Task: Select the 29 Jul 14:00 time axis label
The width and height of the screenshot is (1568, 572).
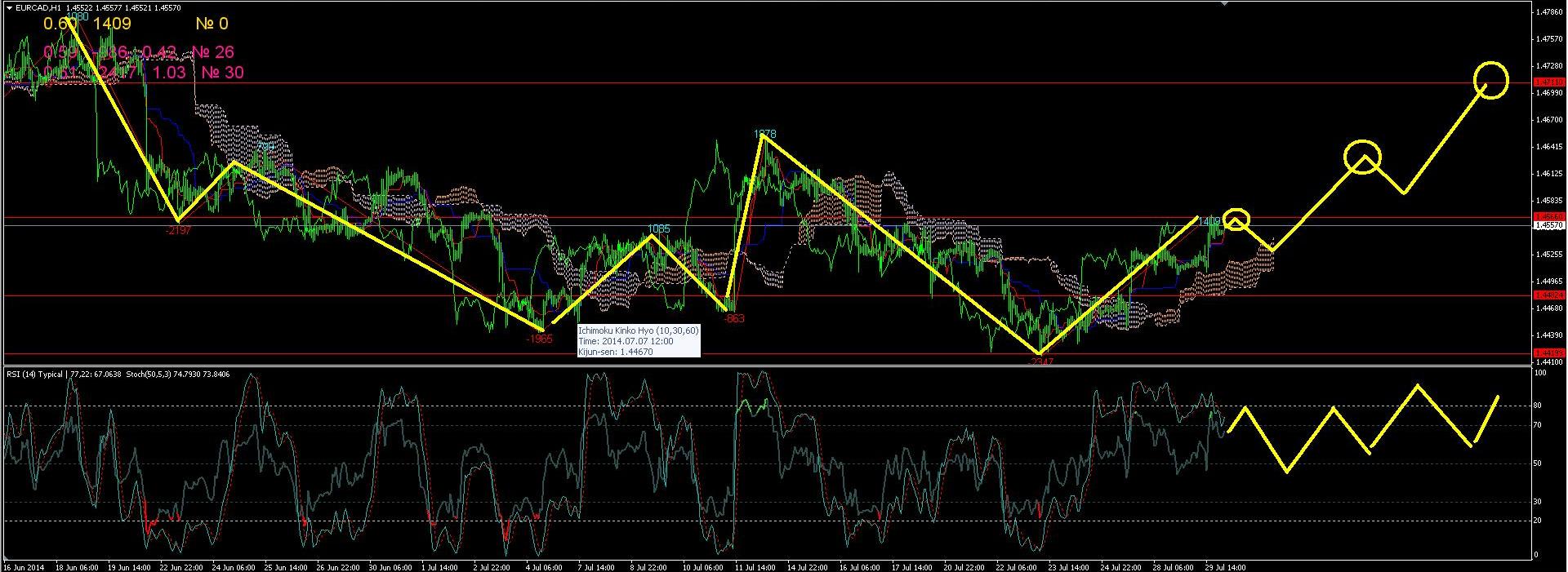Action: coord(1225,566)
